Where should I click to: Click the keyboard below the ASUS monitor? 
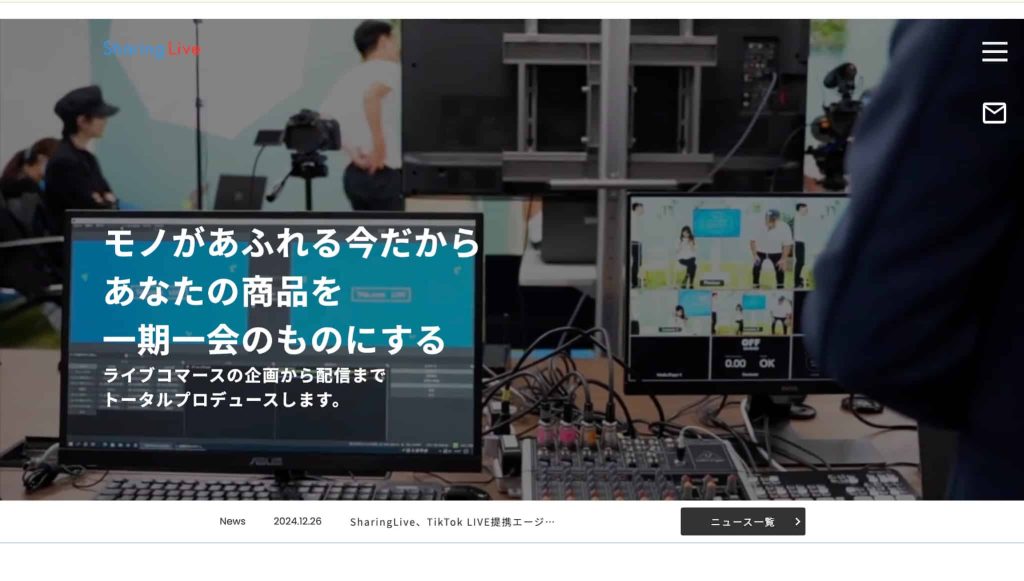[270, 490]
